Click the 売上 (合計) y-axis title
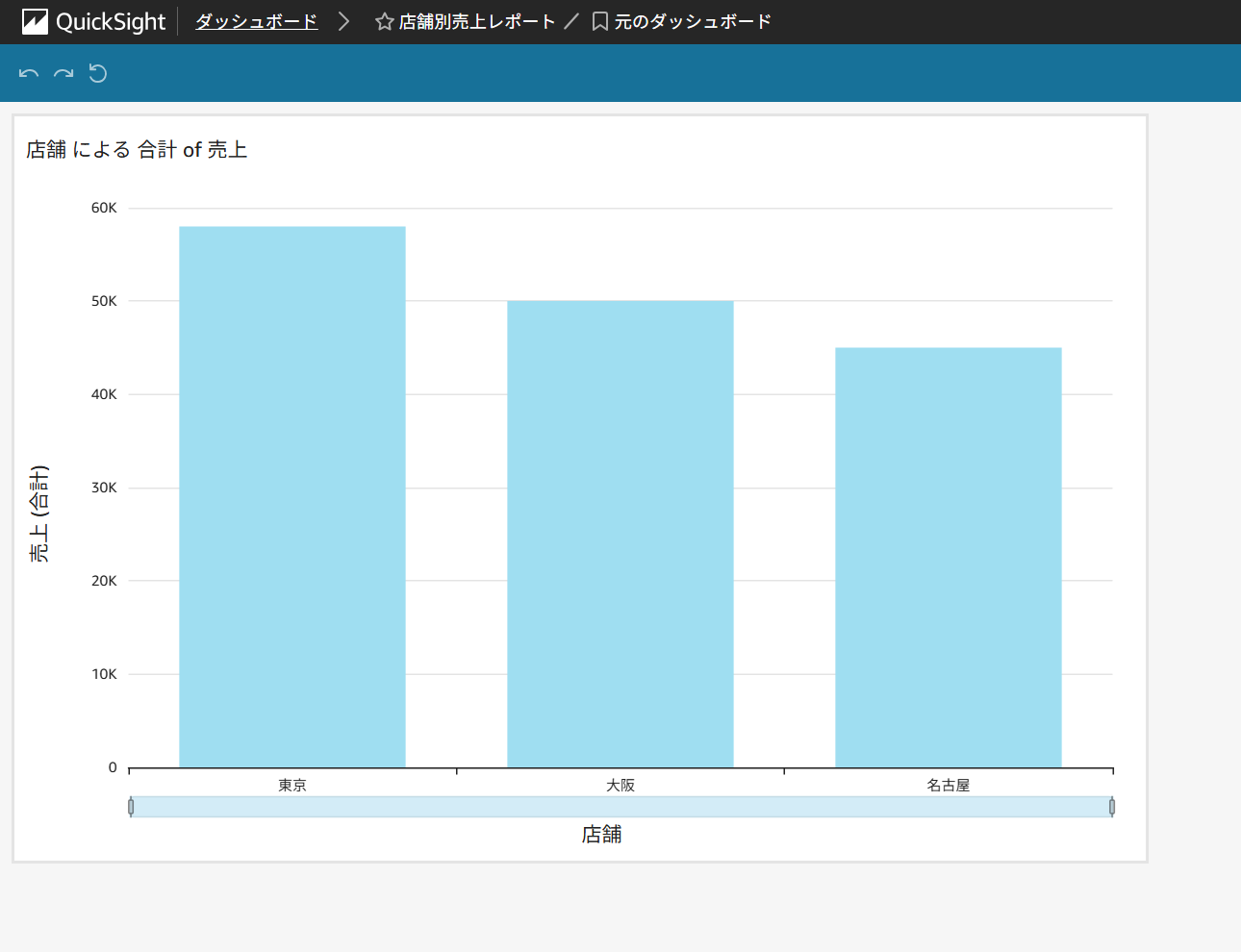The image size is (1241, 952). pos(38,514)
